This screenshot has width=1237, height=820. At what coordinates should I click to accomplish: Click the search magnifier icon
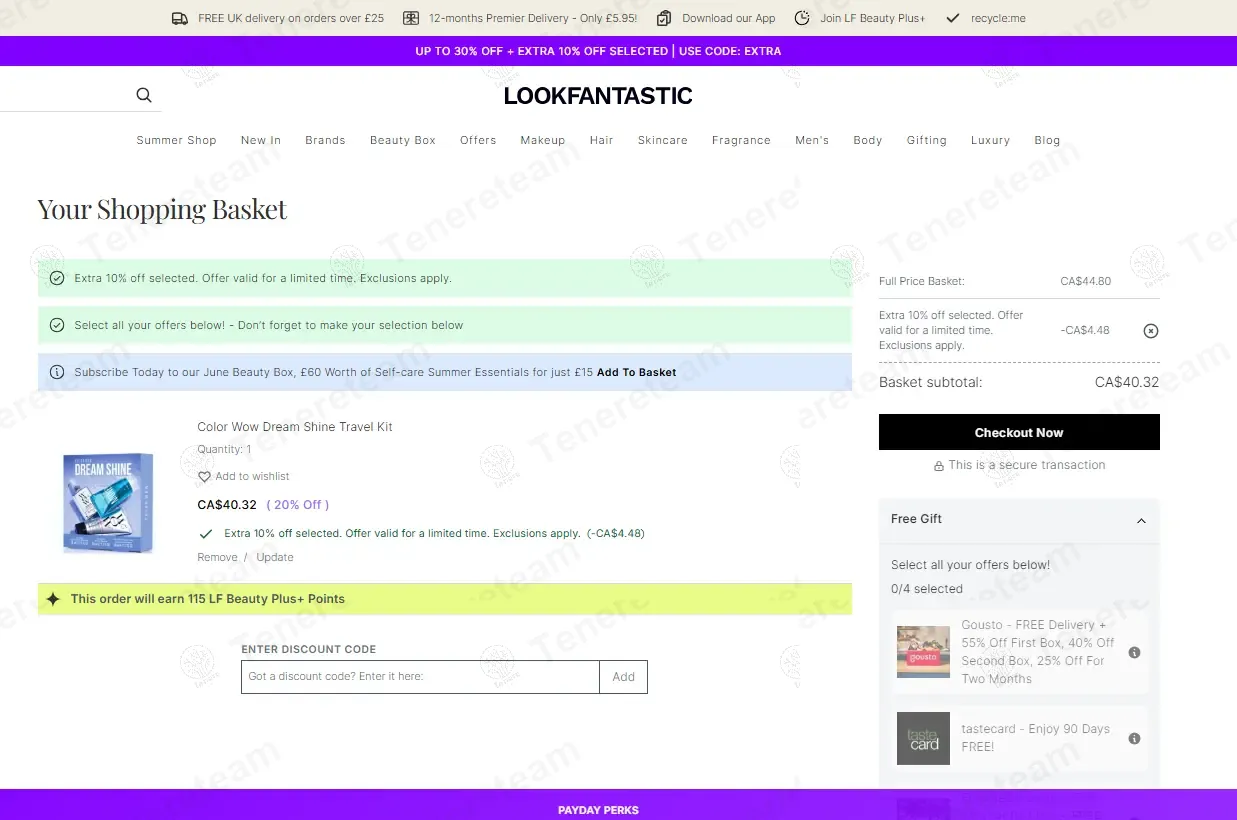(144, 95)
